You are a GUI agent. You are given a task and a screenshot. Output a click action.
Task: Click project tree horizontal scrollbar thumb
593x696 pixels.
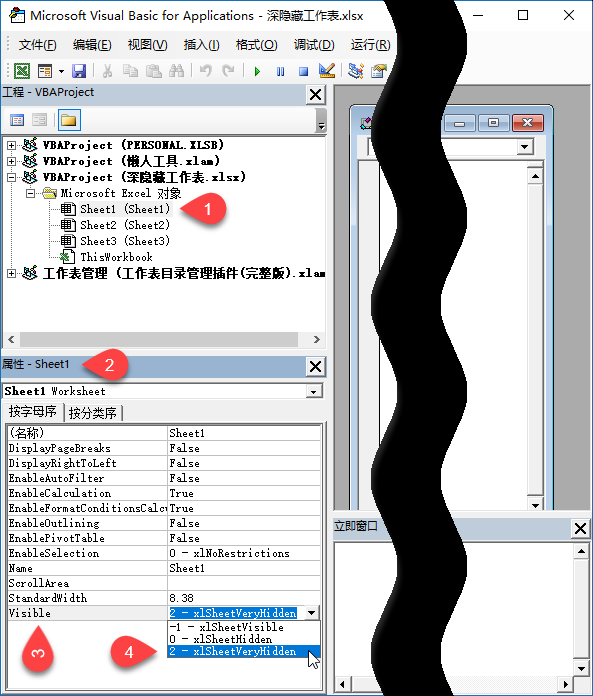point(158,340)
